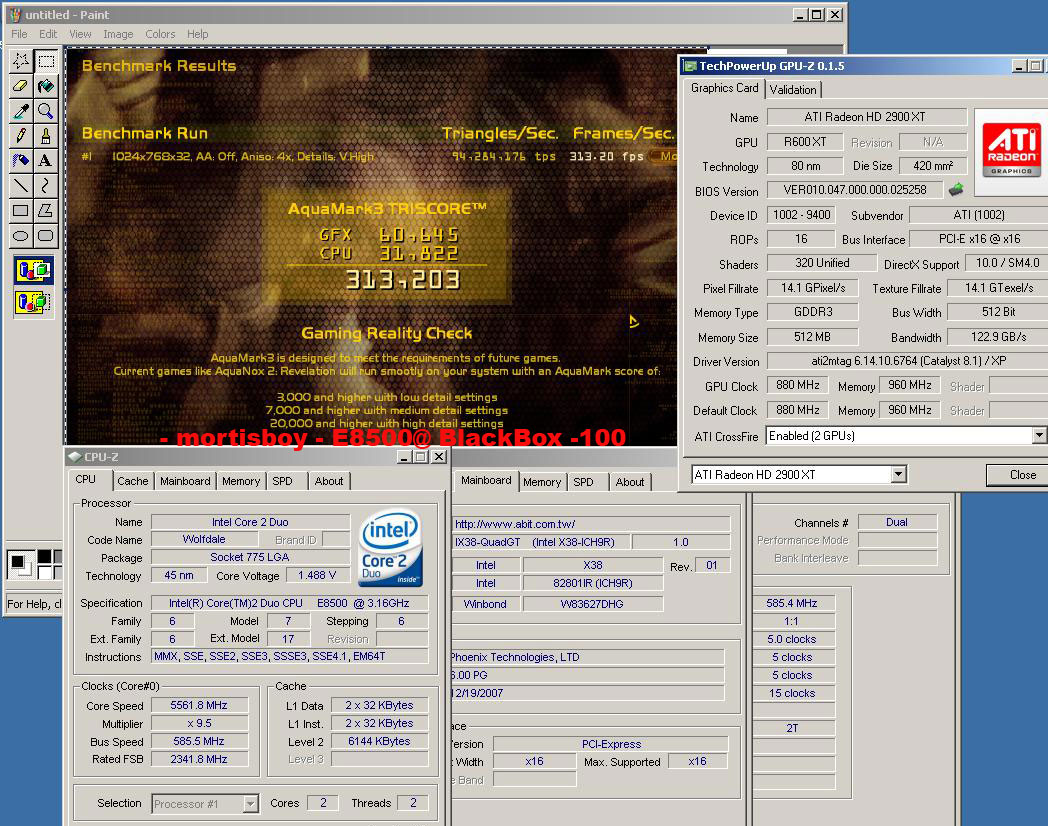Click the Rated FSB 2341.8 MHz value
Image resolution: width=1048 pixels, height=826 pixels.
click(x=199, y=760)
